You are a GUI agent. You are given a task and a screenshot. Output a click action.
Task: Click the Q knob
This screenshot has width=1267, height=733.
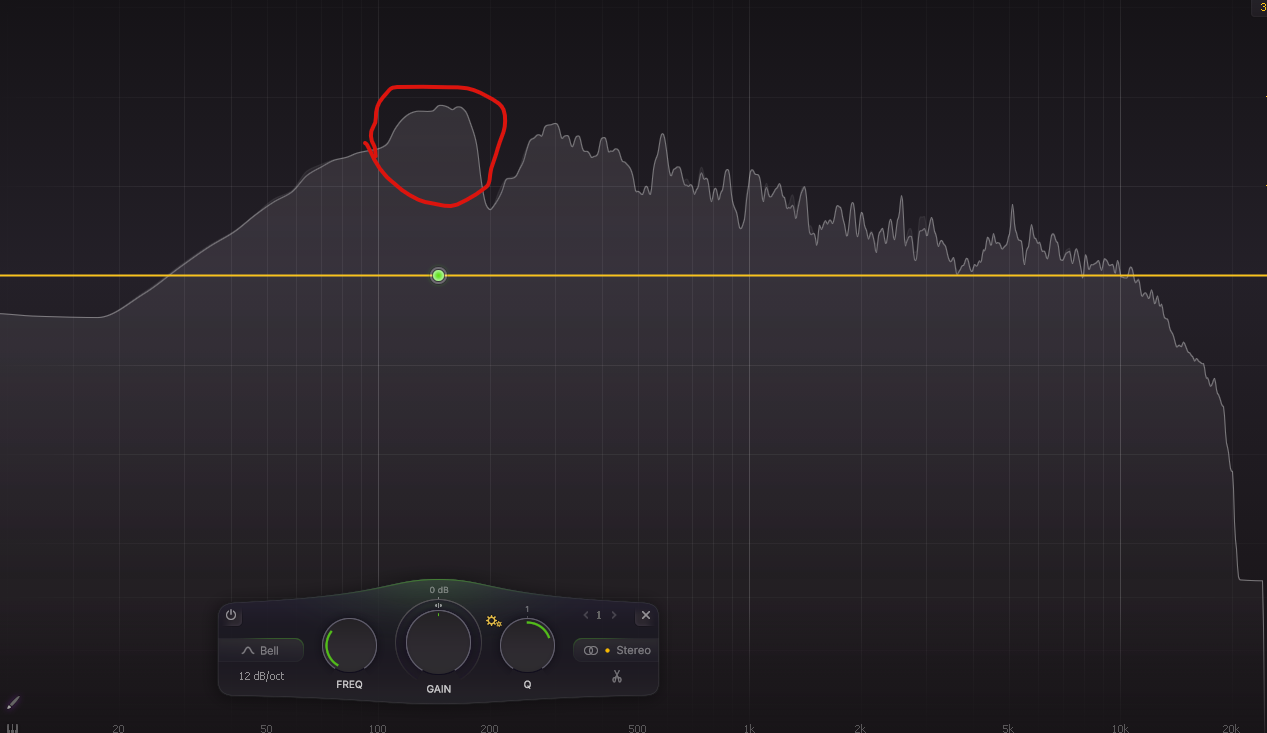click(527, 646)
